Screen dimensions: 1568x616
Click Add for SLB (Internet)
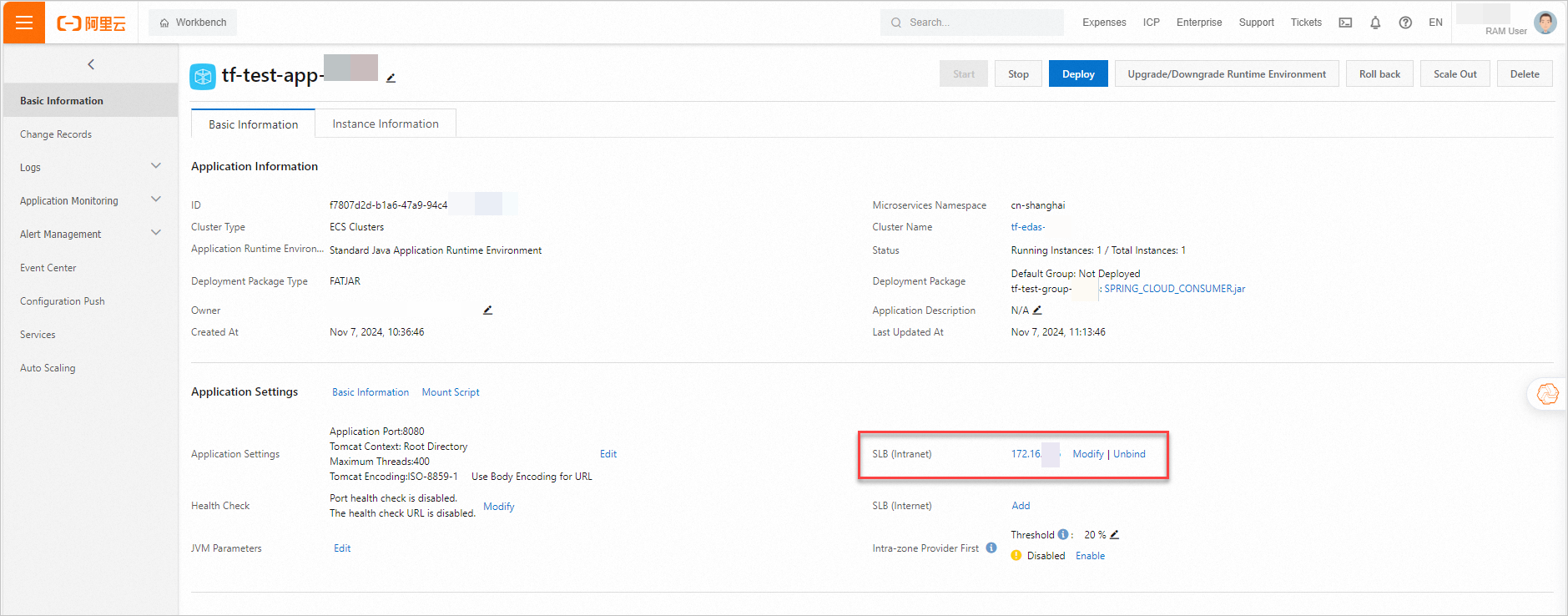(x=1021, y=506)
